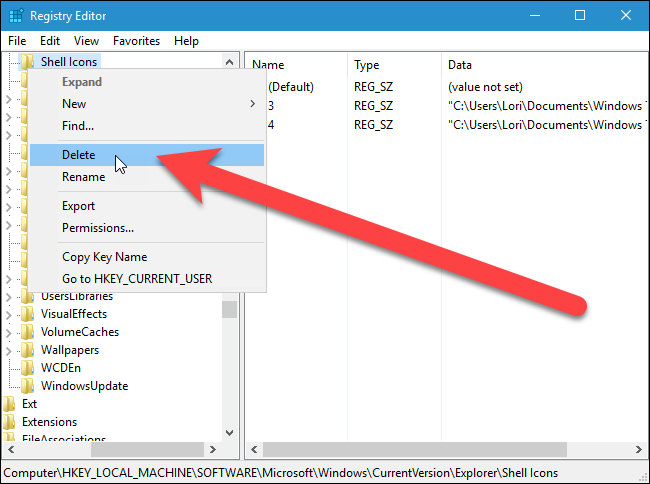Click the REG_SZ type of (Default)
Viewport: 650px width, 484px height.
(374, 87)
